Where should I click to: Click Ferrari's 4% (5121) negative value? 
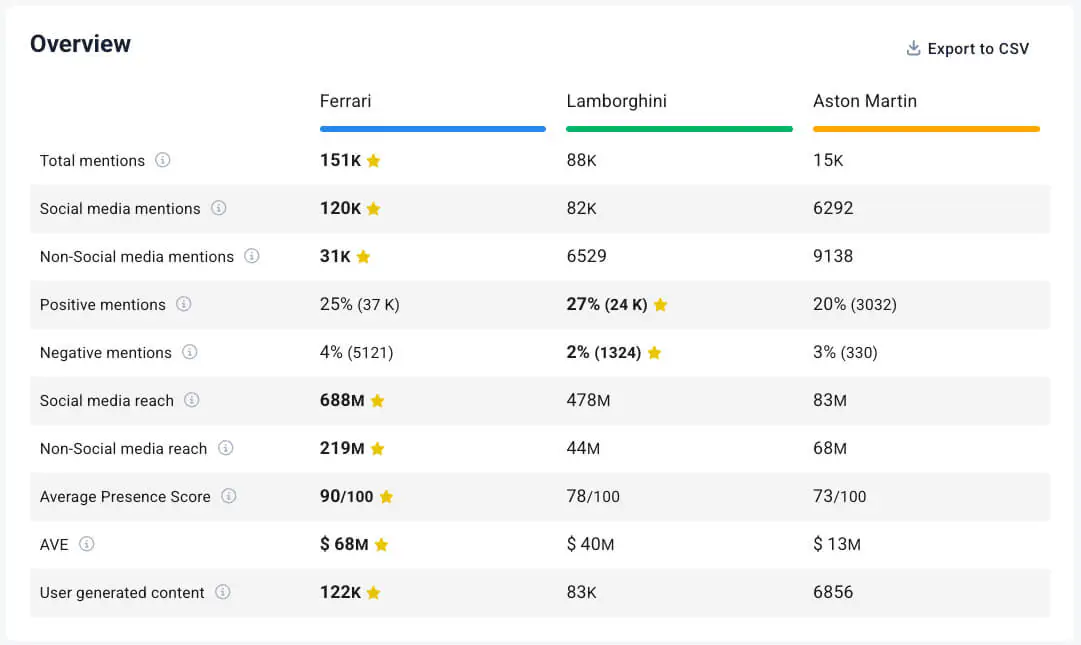pos(356,353)
